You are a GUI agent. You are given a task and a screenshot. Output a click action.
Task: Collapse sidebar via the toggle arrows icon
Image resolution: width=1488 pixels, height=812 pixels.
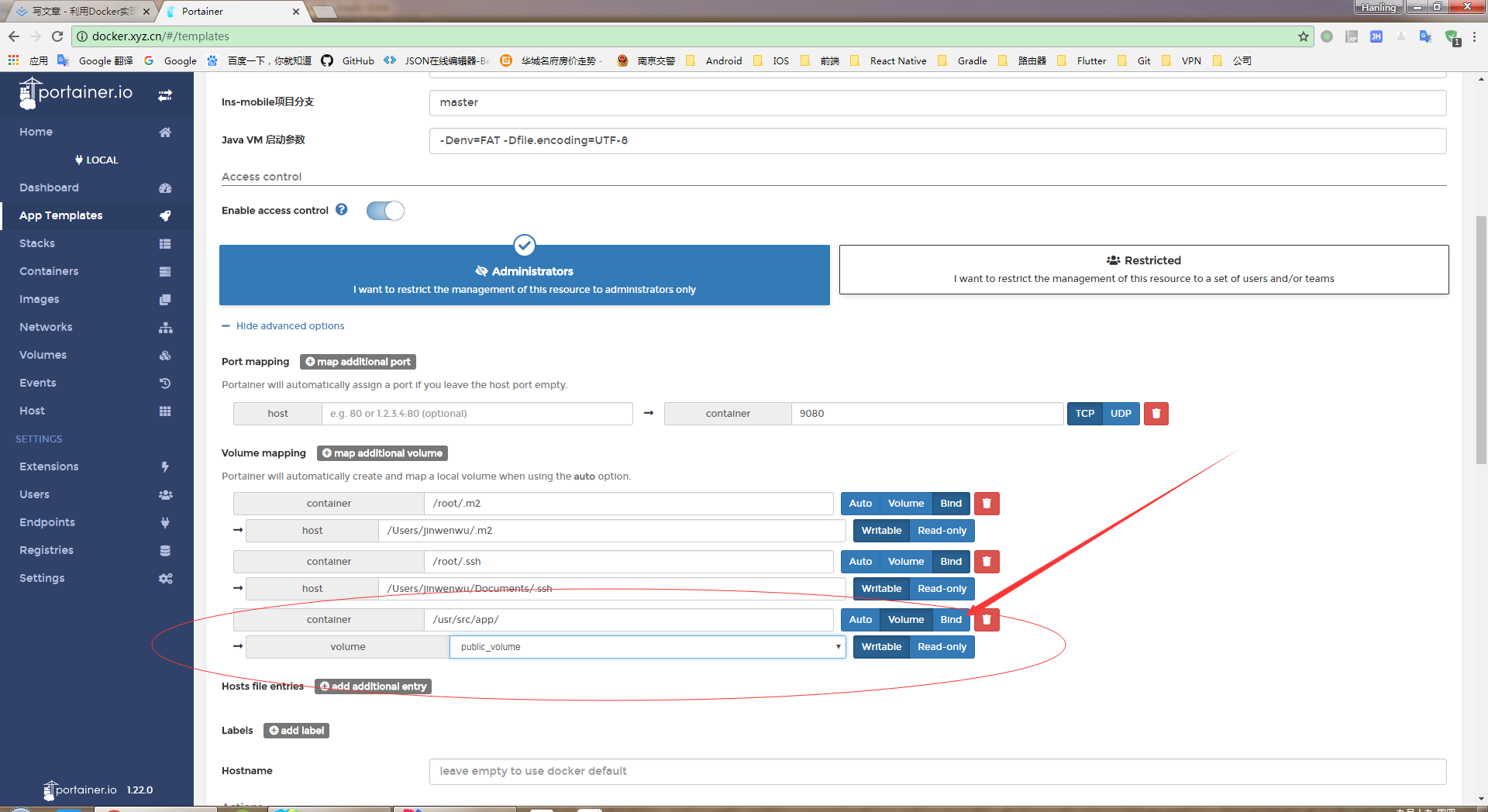(x=165, y=95)
